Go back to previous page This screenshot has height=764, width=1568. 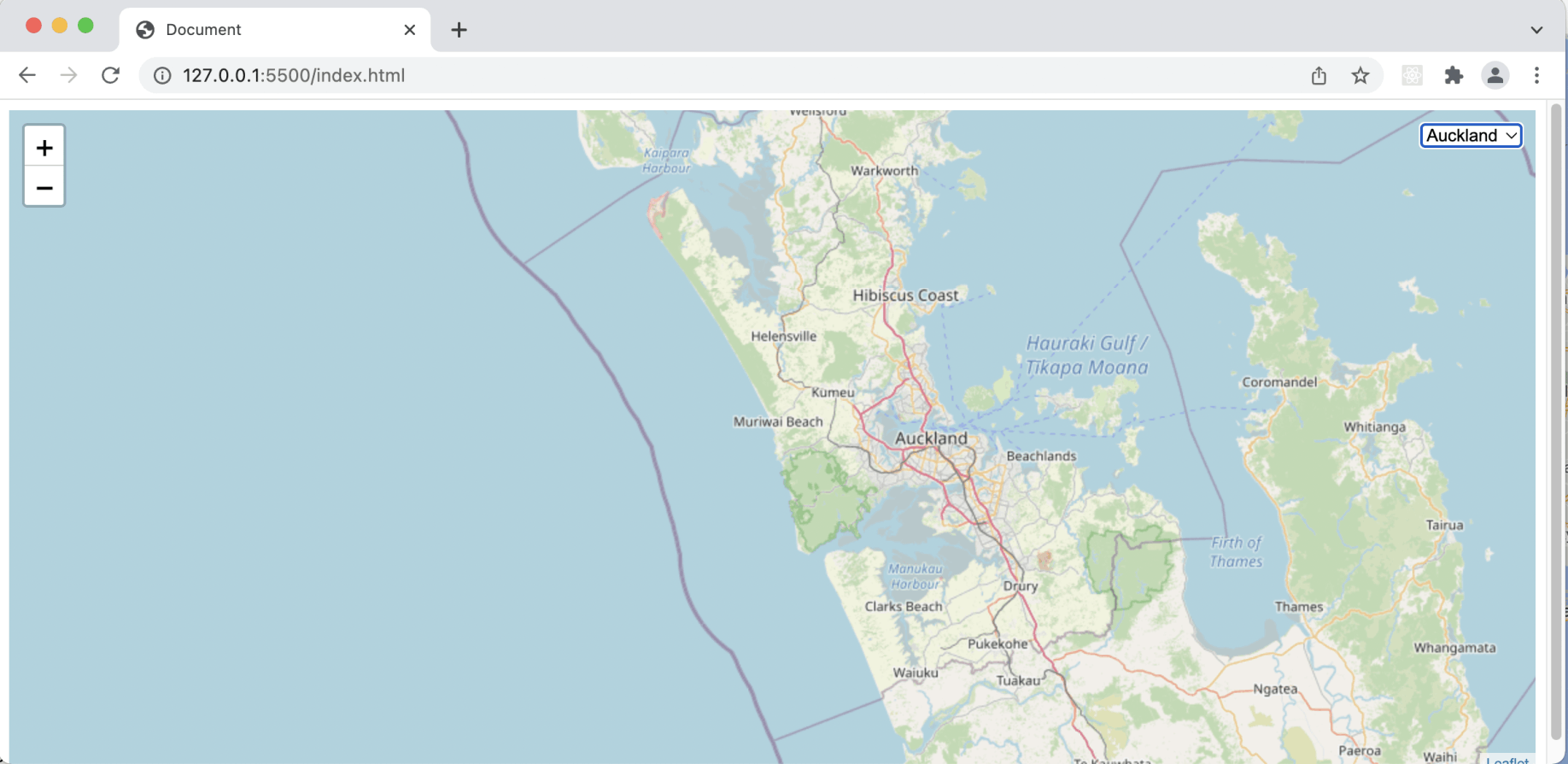point(27,75)
